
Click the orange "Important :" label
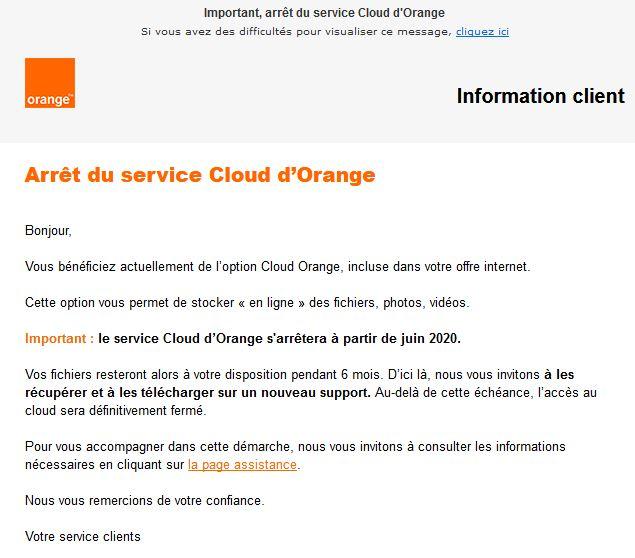(60, 338)
